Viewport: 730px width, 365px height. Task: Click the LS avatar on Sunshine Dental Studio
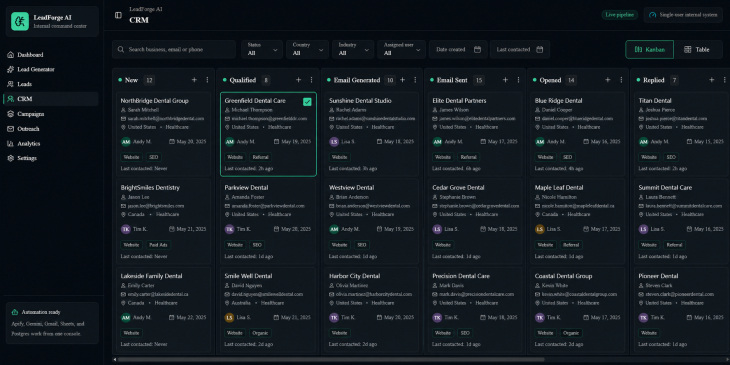coord(334,142)
